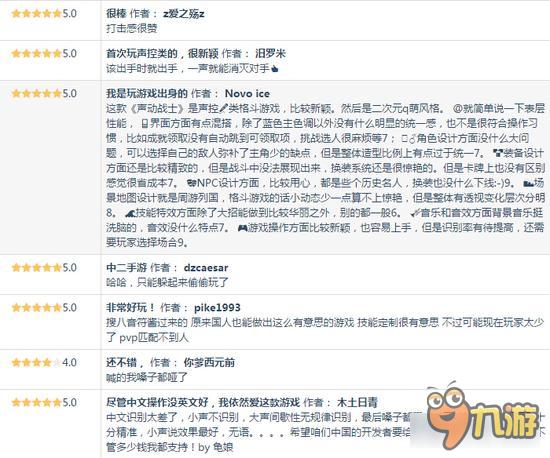This screenshot has height=458, width=550.
Task: Click review title 我是玩游戏出身的
Action: (147, 94)
